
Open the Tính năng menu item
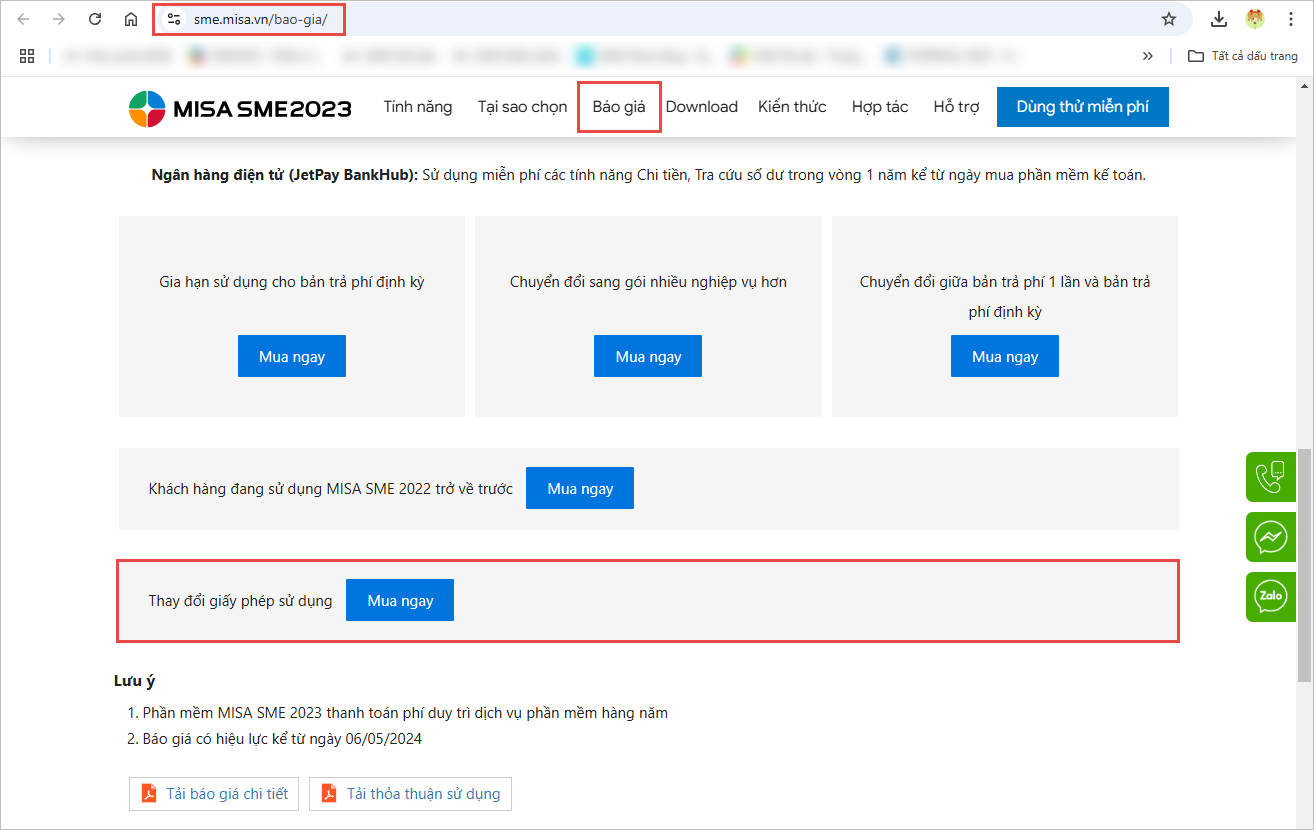point(418,107)
